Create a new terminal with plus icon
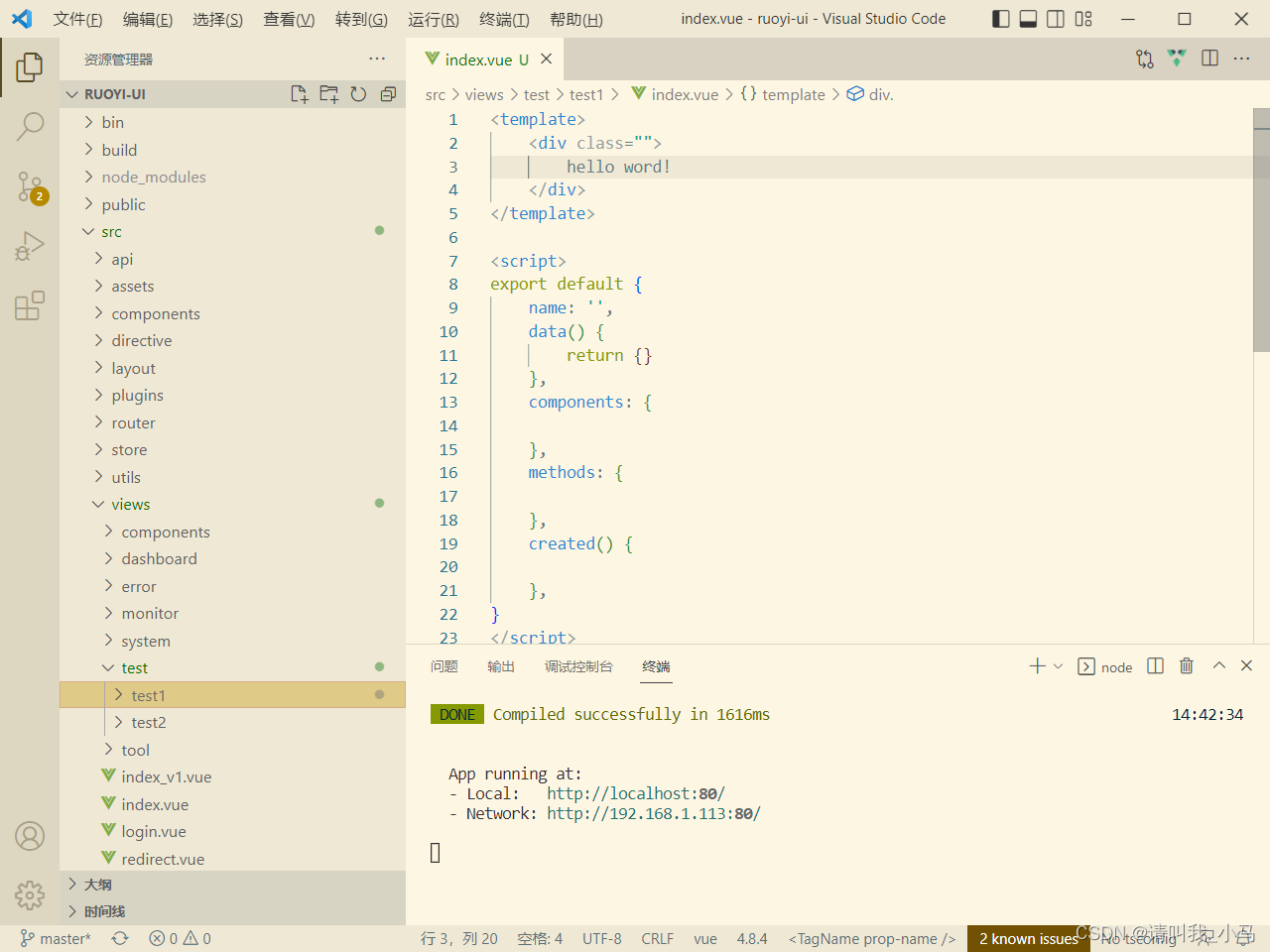Screen dimensions: 1270x952 (1037, 666)
